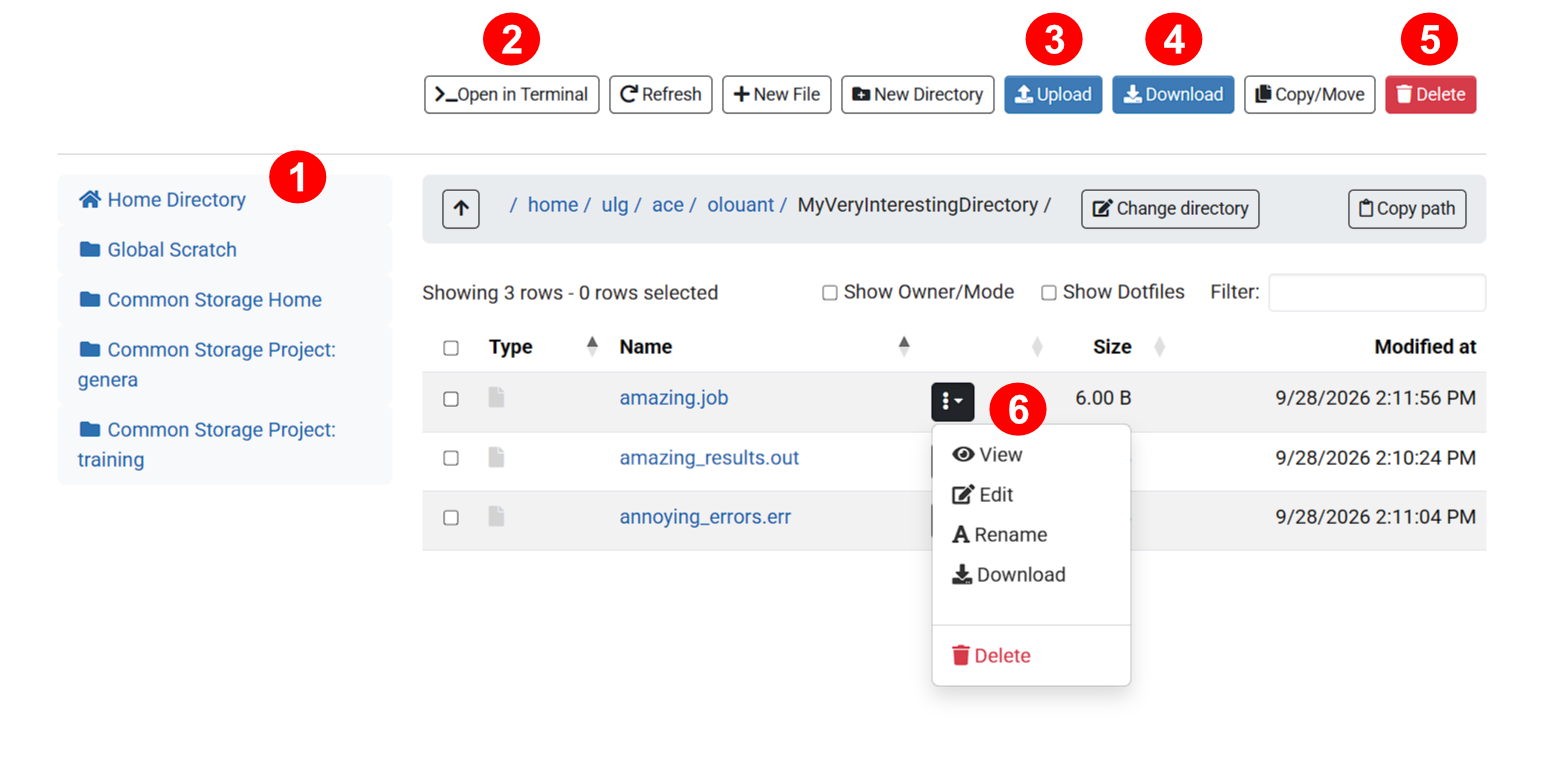Click the blue Upload button

(1053, 95)
